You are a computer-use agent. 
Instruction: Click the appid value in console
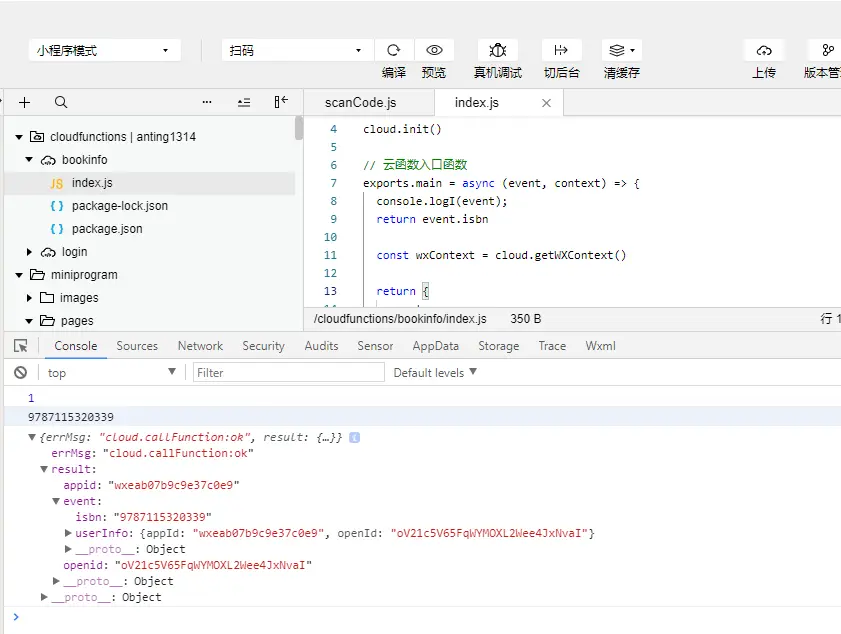point(174,485)
